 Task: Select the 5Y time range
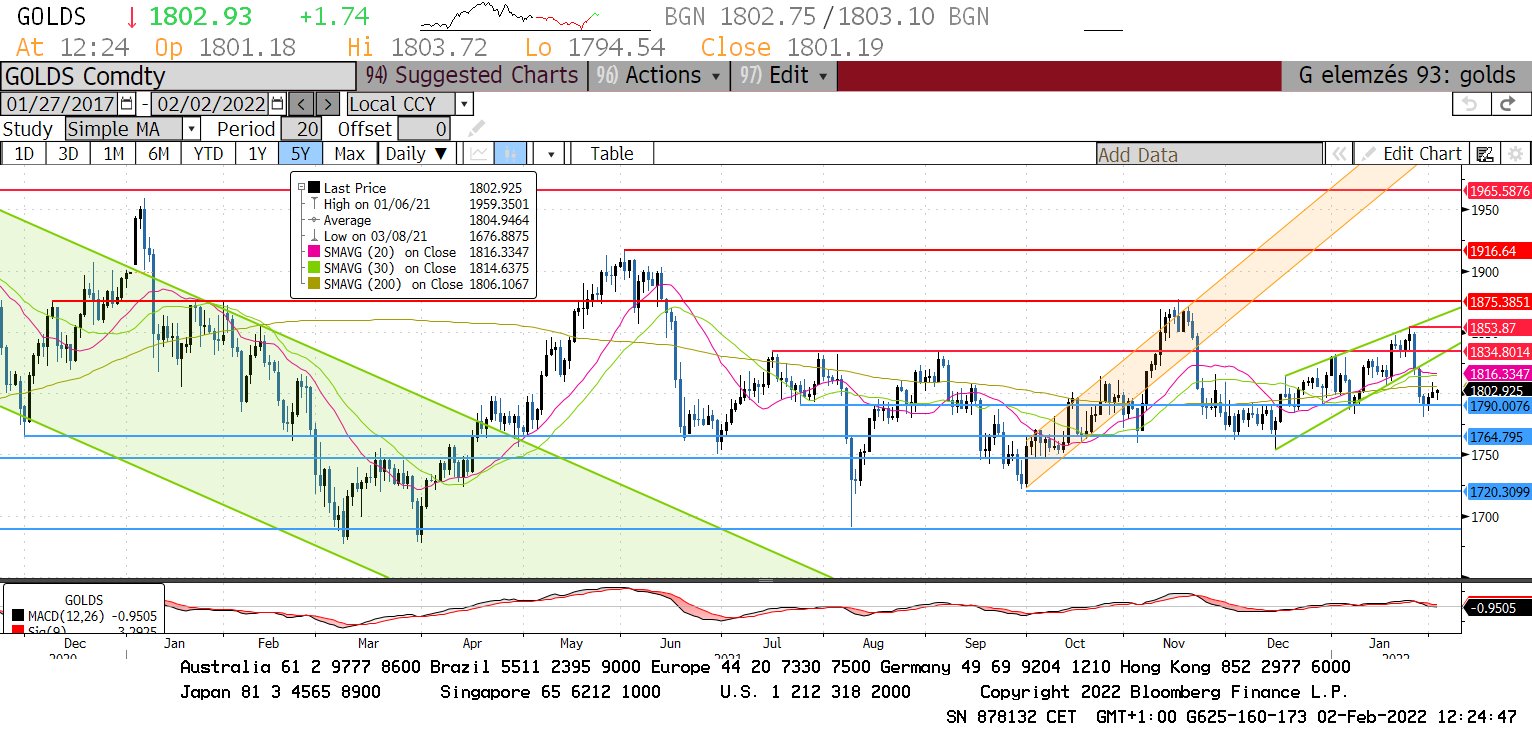pyautogui.click(x=301, y=153)
